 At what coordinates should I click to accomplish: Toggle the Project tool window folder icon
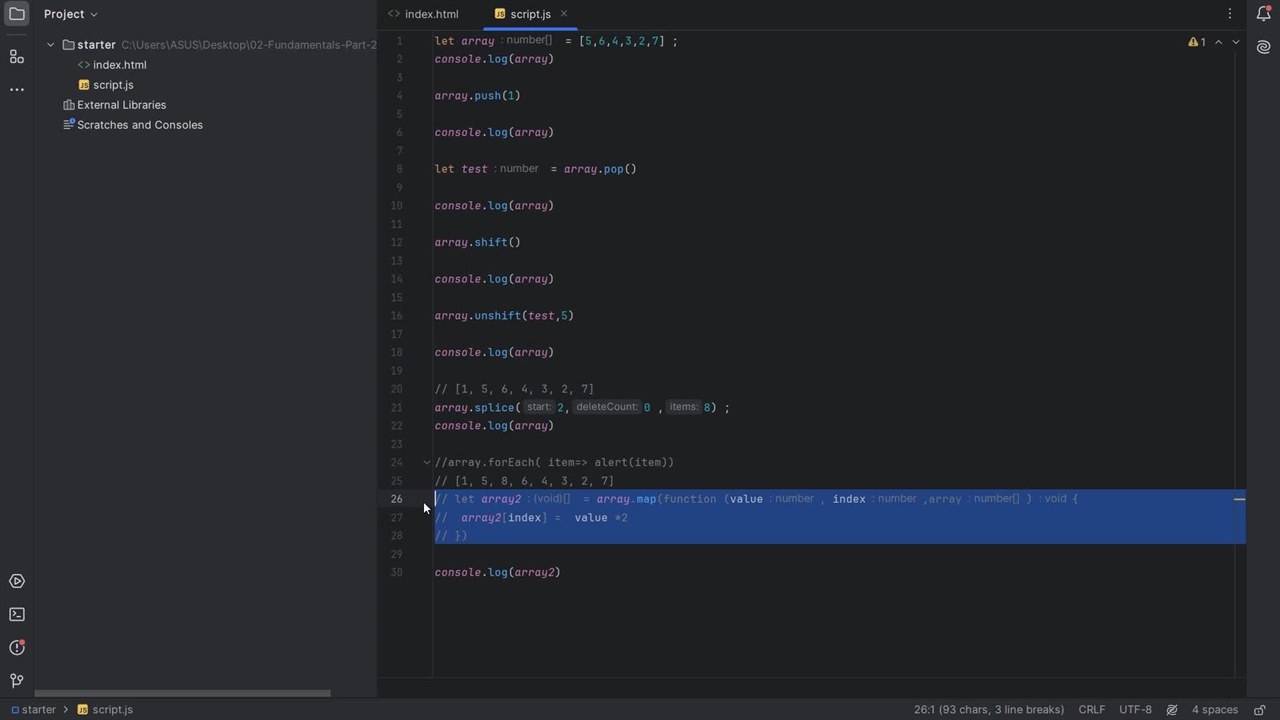click(17, 14)
